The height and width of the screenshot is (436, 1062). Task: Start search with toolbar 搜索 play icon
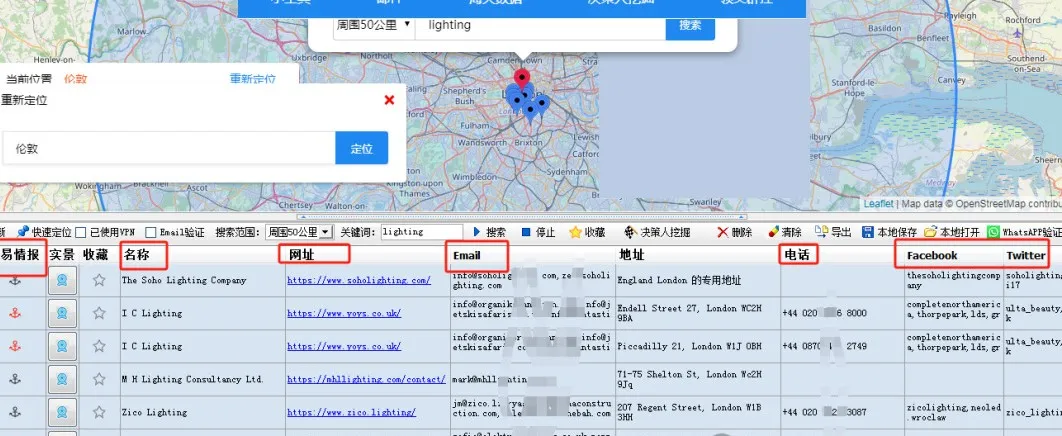[477, 232]
